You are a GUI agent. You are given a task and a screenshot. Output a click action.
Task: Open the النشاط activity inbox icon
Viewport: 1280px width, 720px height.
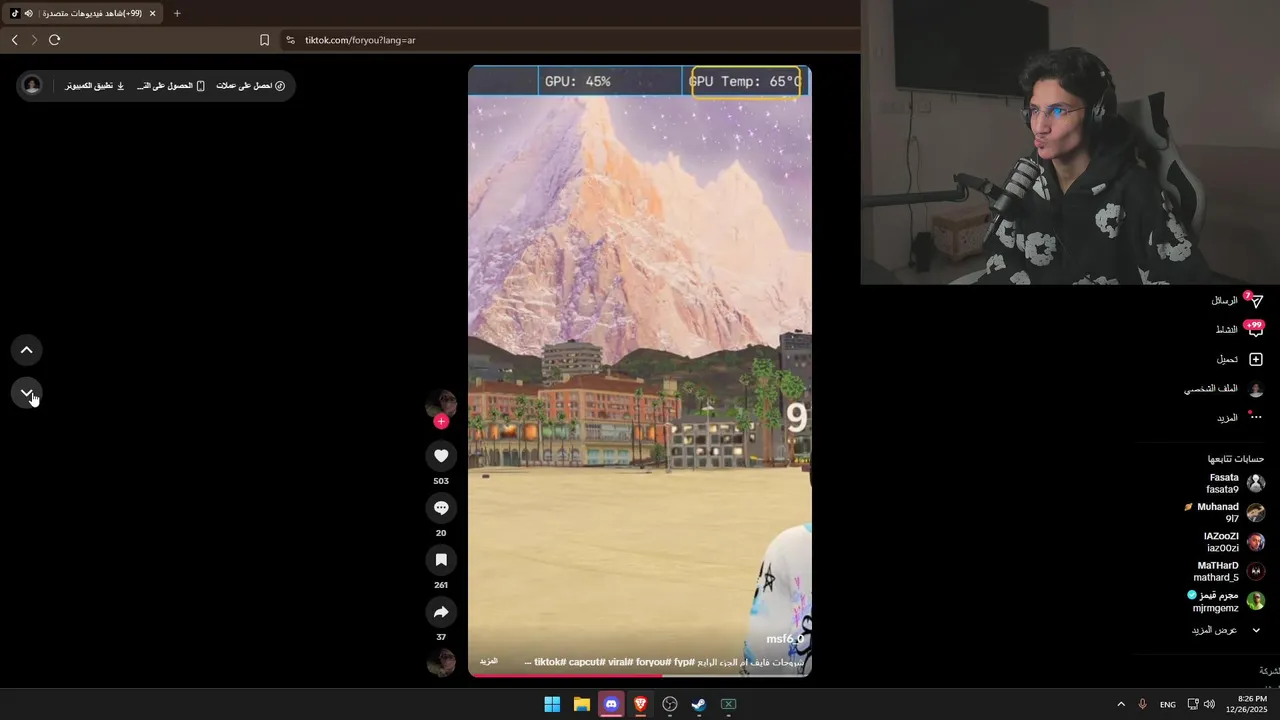click(1256, 329)
